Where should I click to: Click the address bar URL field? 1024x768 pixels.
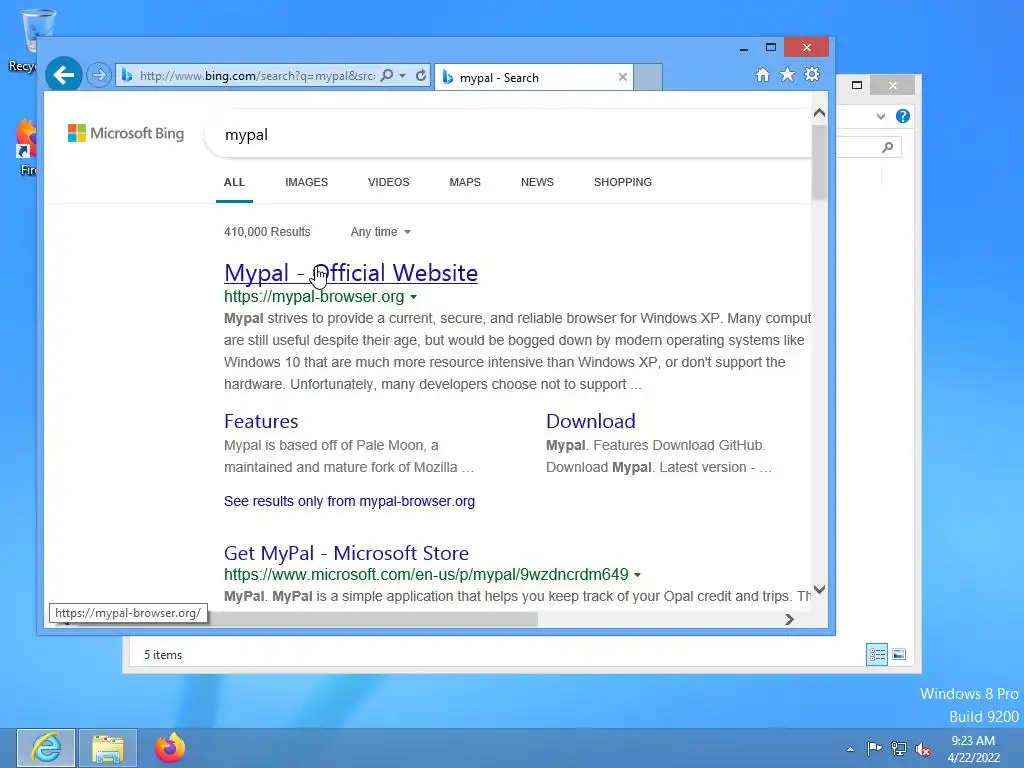tap(257, 76)
